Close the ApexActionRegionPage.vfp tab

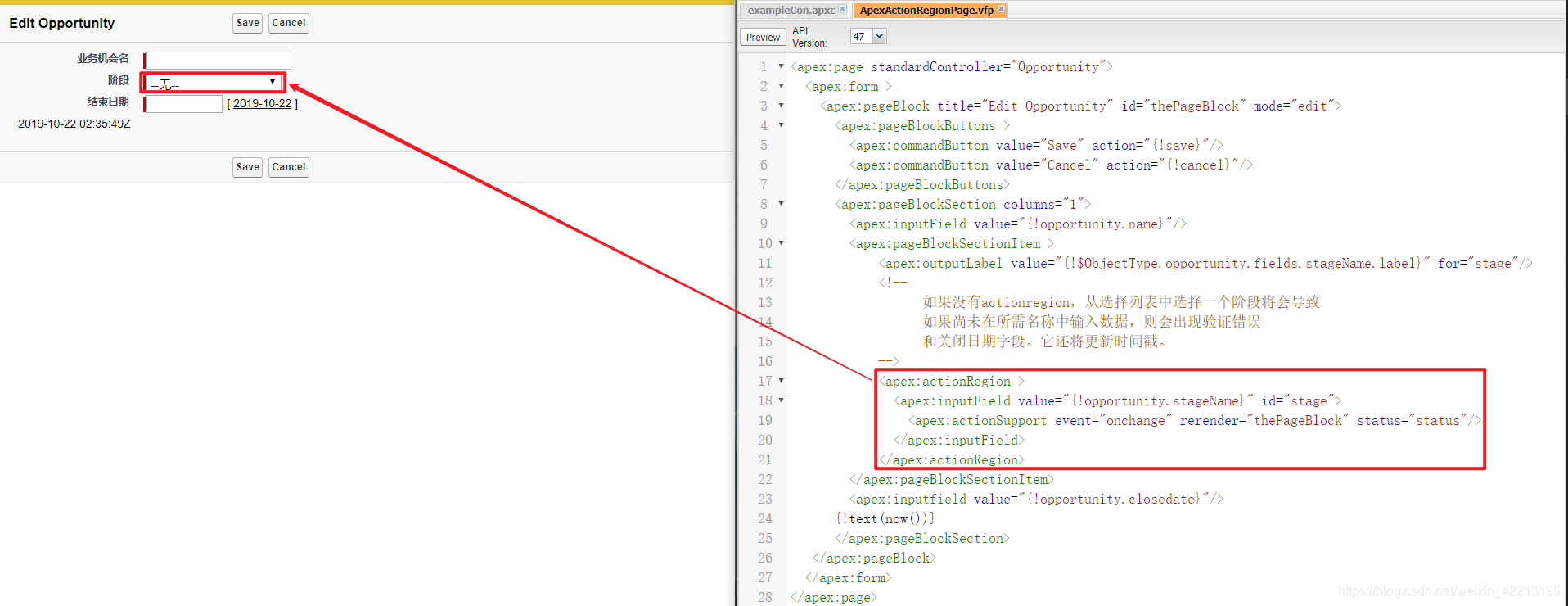1001,9
